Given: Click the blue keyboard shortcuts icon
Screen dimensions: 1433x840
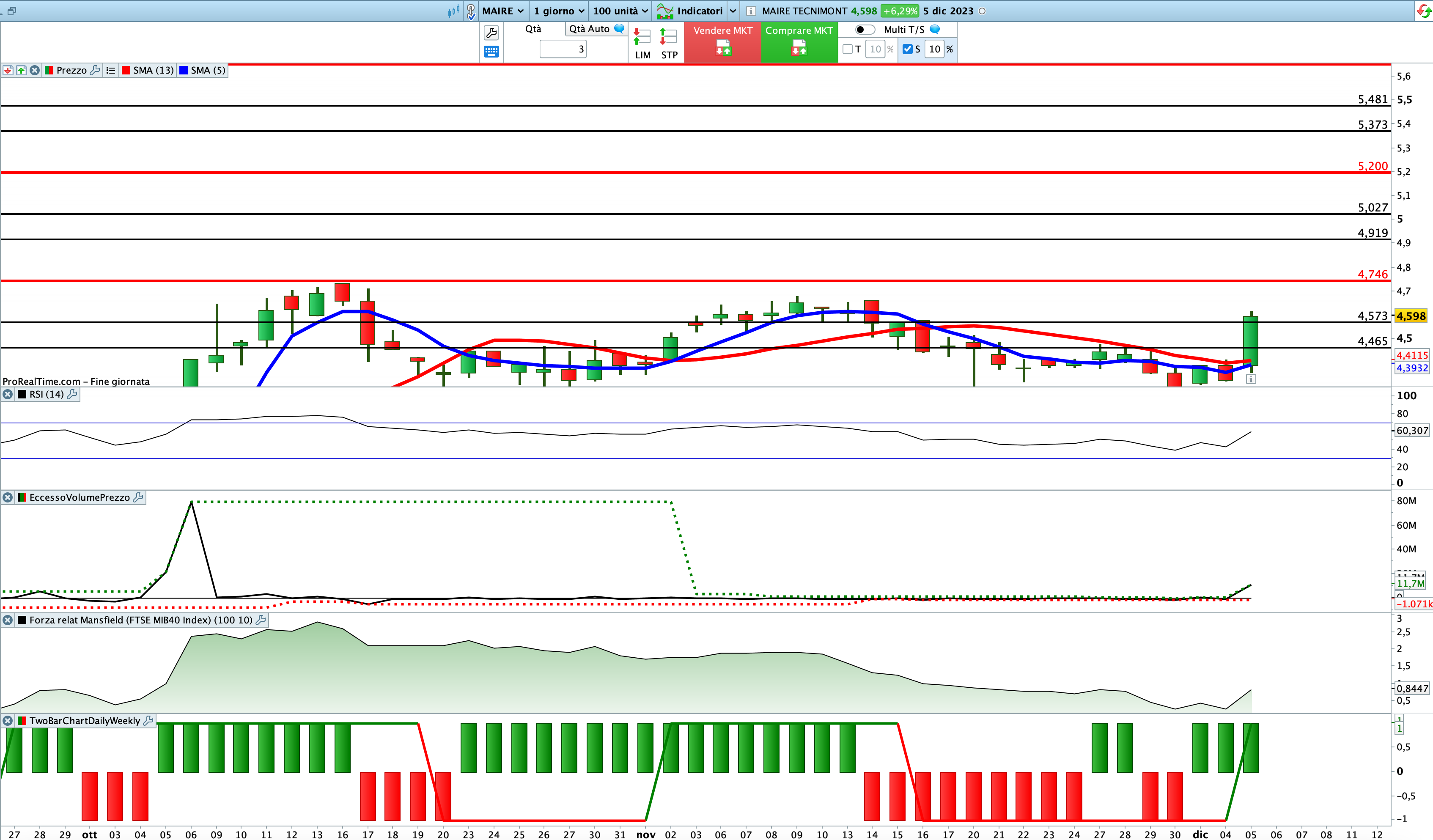Looking at the screenshot, I should 491,52.
